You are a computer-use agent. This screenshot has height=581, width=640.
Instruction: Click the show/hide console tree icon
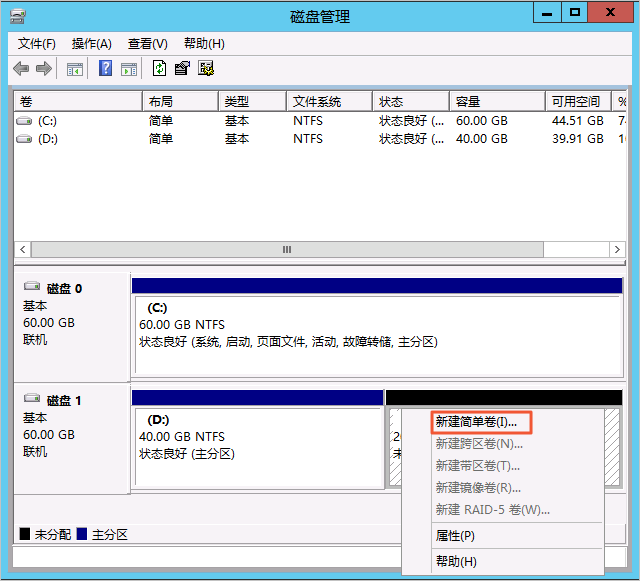(74, 68)
